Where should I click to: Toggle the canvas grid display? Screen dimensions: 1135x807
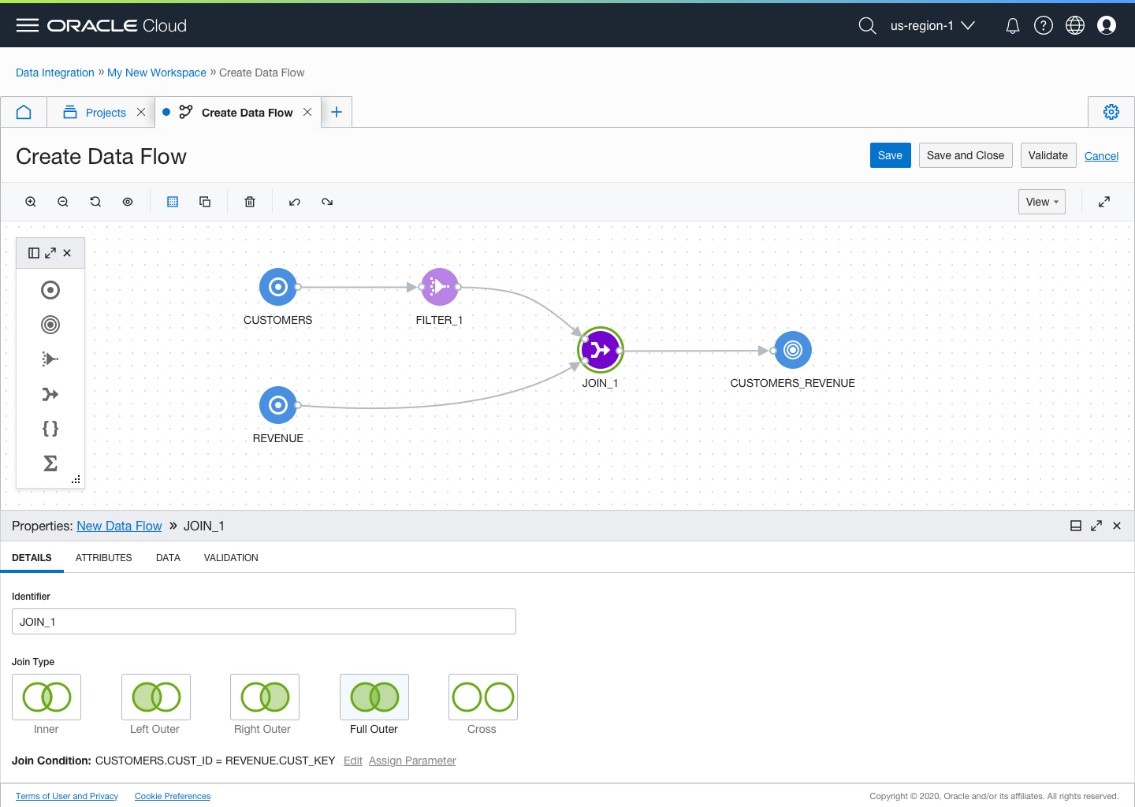tap(172, 201)
